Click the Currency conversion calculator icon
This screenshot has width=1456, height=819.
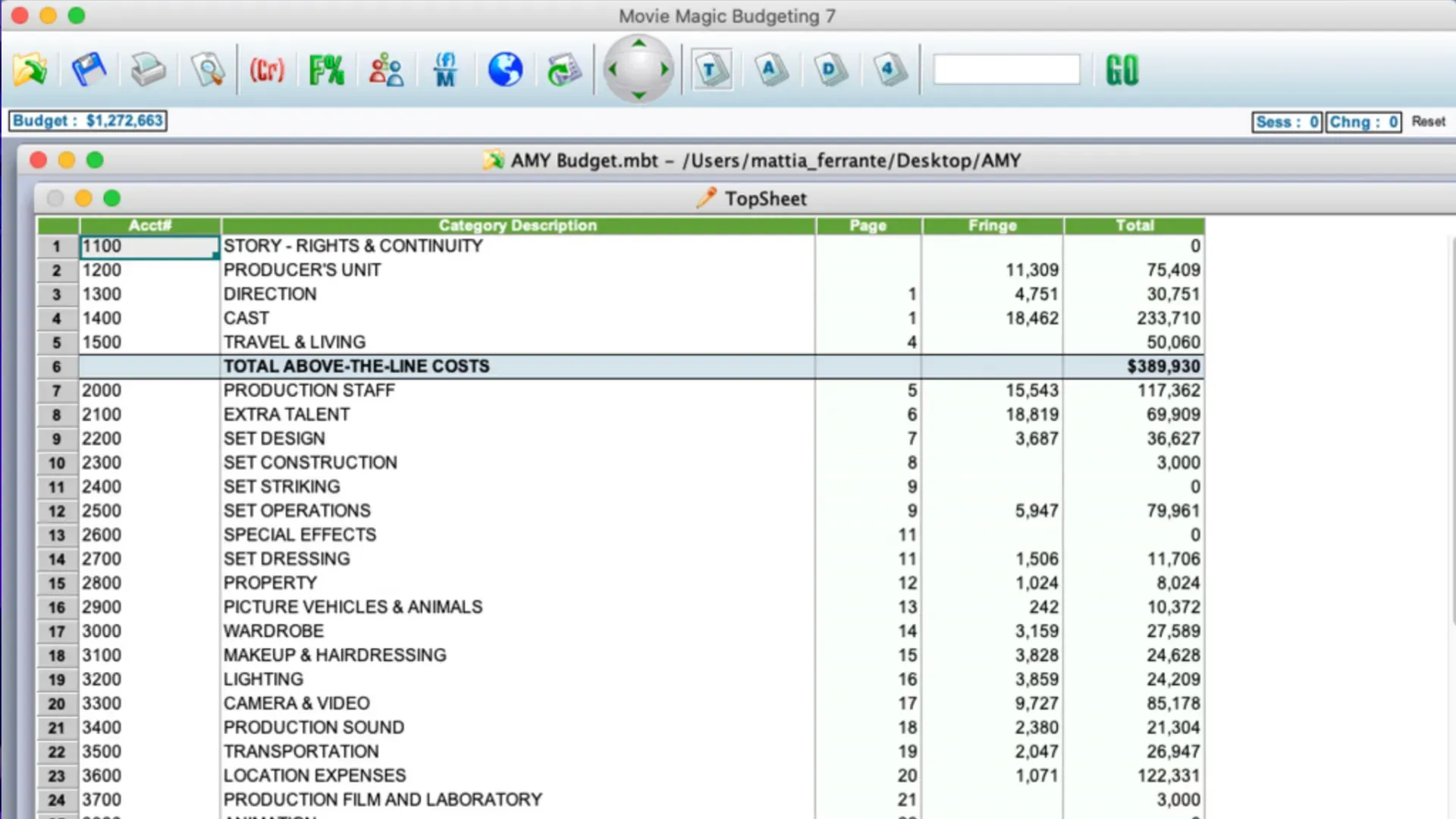click(564, 71)
